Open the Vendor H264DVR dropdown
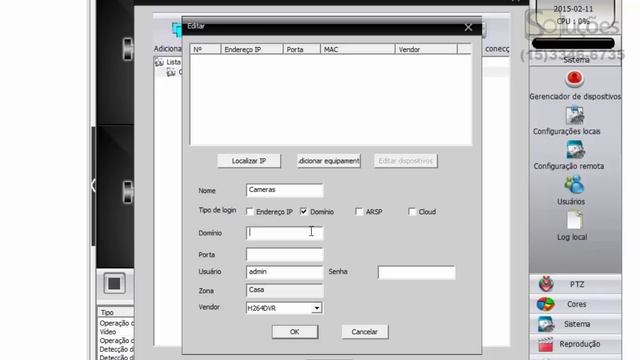640x360 pixels. (x=317, y=308)
